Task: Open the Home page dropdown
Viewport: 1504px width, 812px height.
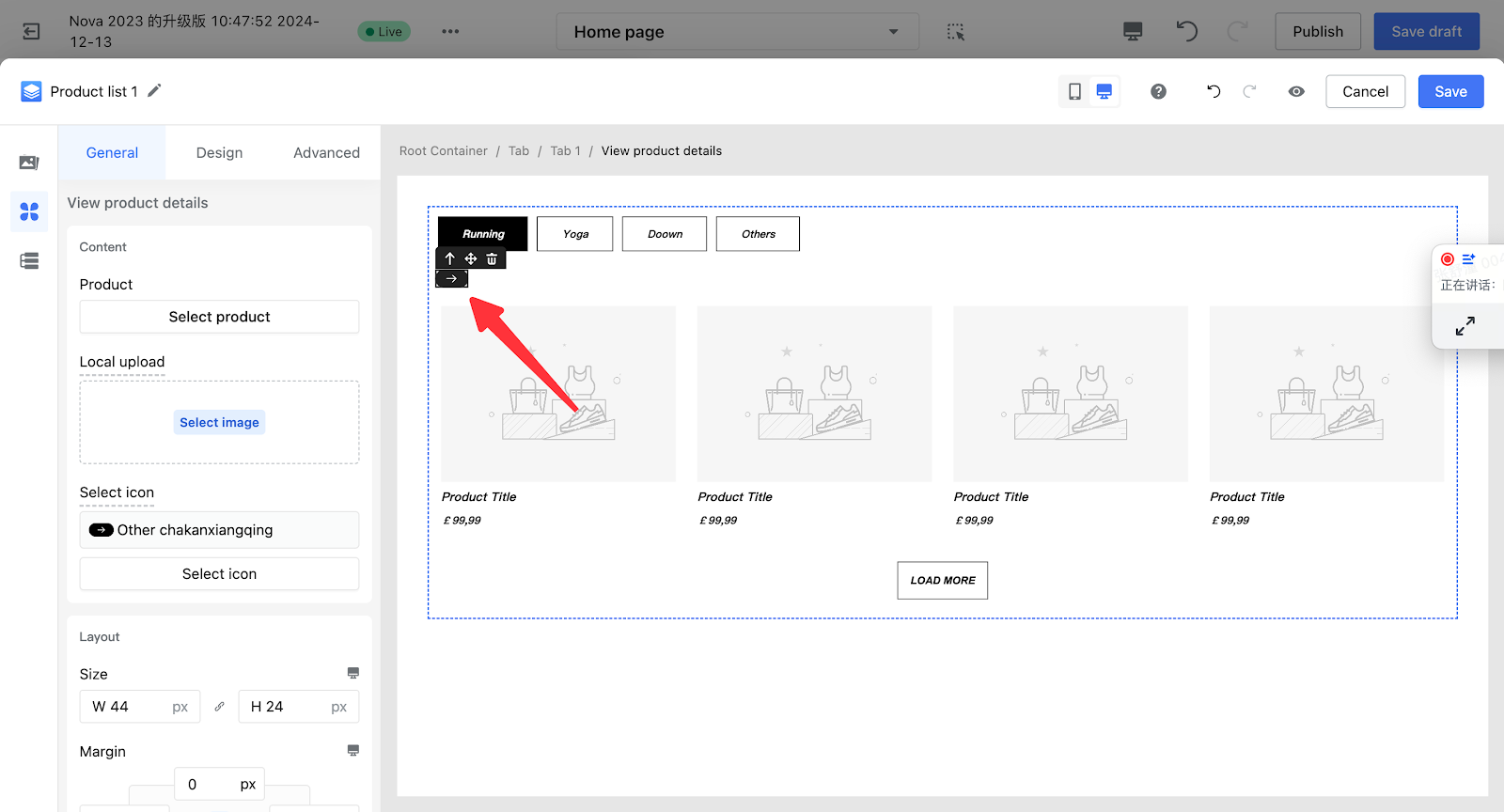Action: [x=737, y=32]
